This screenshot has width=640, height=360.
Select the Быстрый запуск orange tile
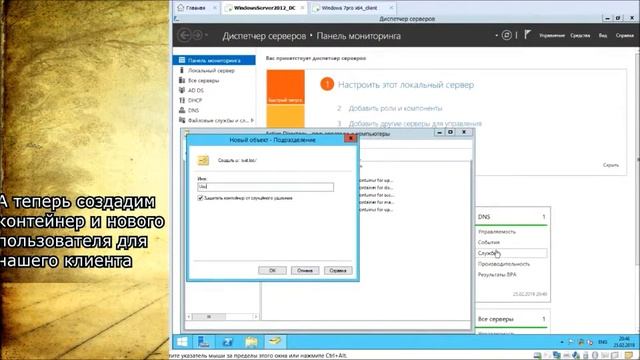pos(286,87)
